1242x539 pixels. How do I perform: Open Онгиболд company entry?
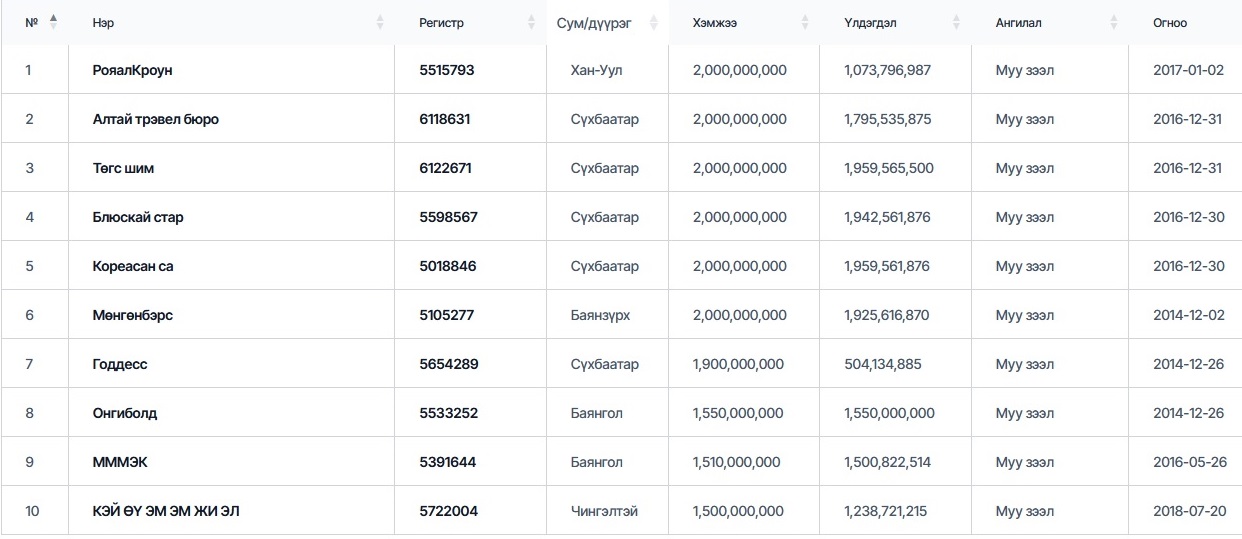(125, 413)
